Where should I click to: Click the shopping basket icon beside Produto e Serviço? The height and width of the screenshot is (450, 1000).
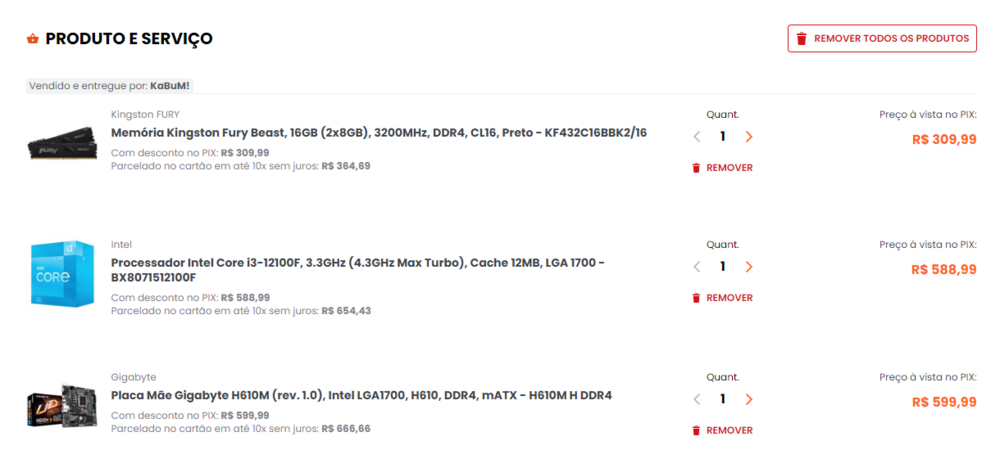pos(33,39)
